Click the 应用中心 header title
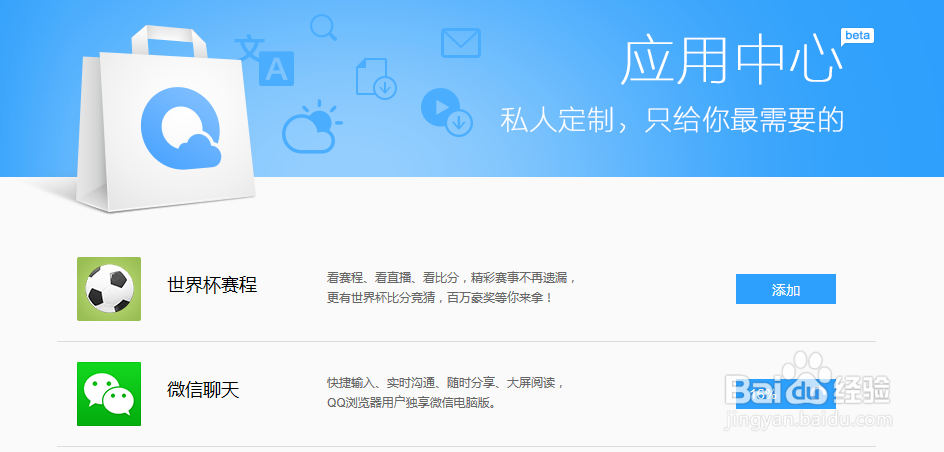 [x=730, y=62]
